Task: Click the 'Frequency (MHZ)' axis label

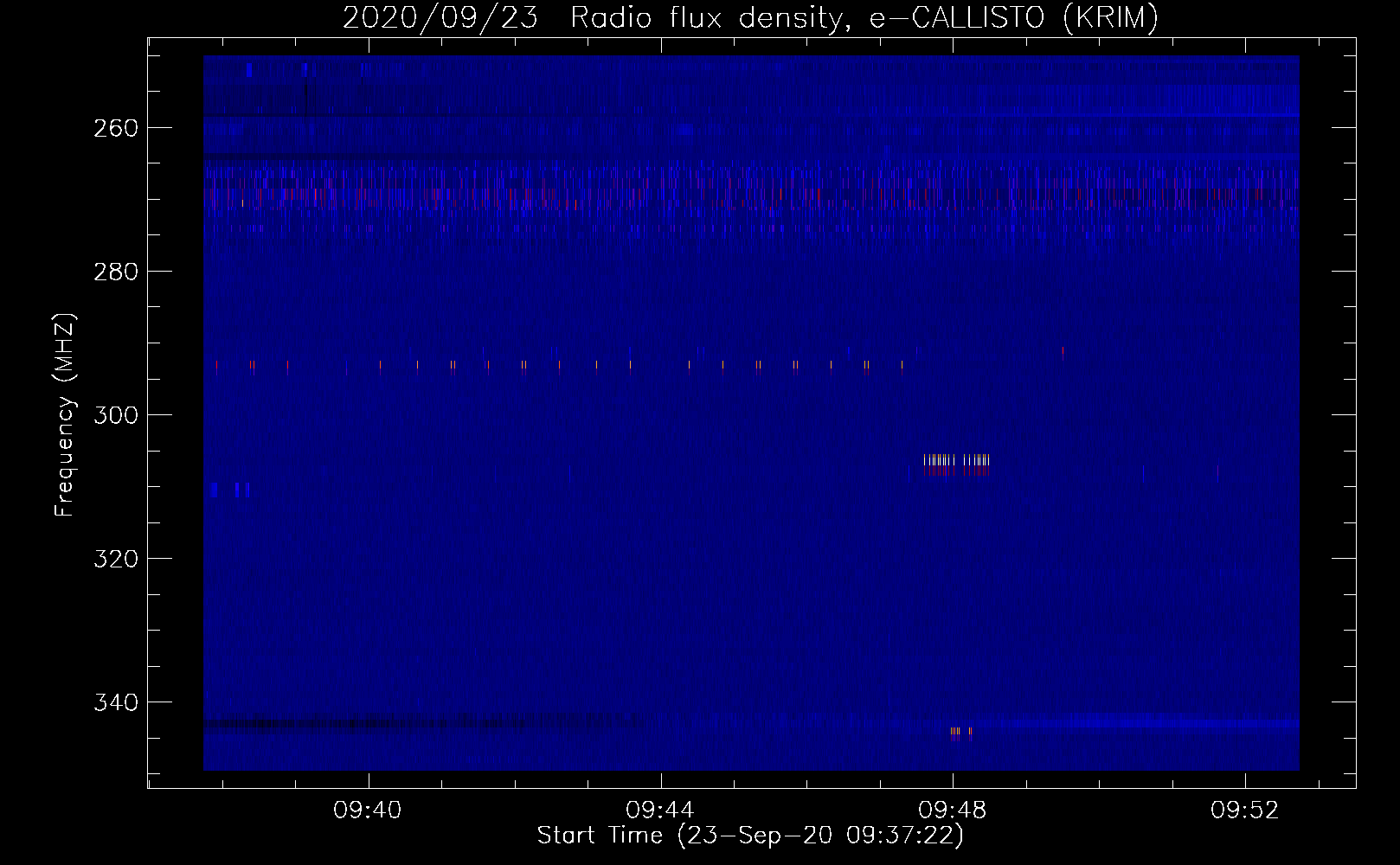Action: click(65, 415)
